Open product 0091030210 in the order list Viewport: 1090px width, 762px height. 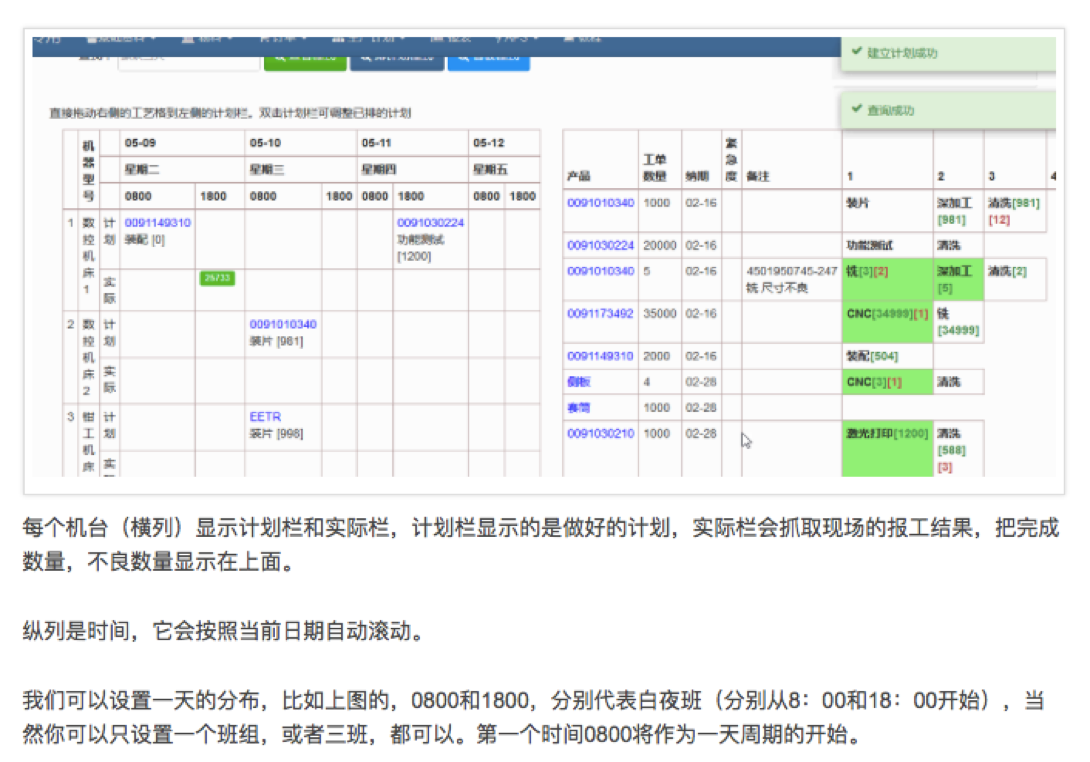tap(600, 433)
